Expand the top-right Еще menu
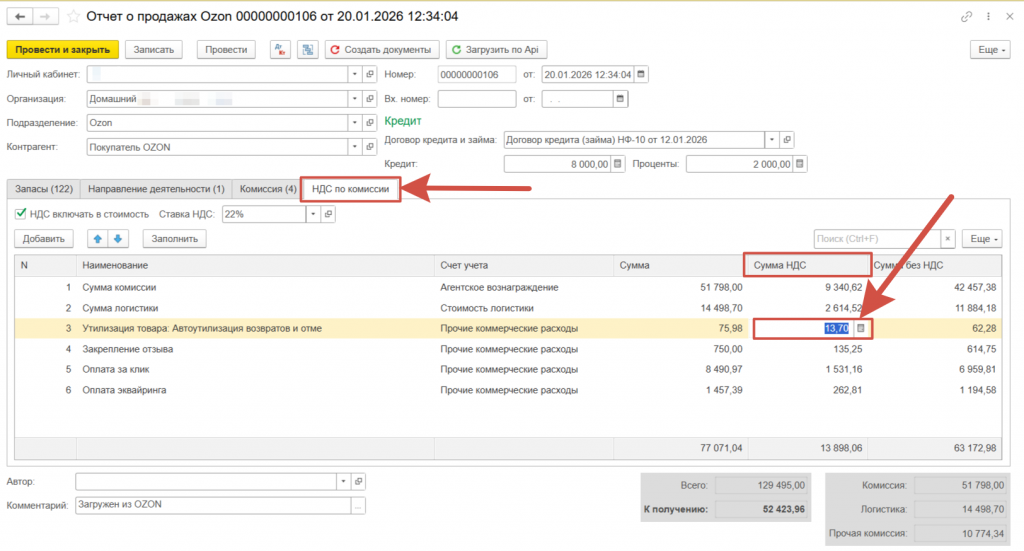 coord(989,50)
